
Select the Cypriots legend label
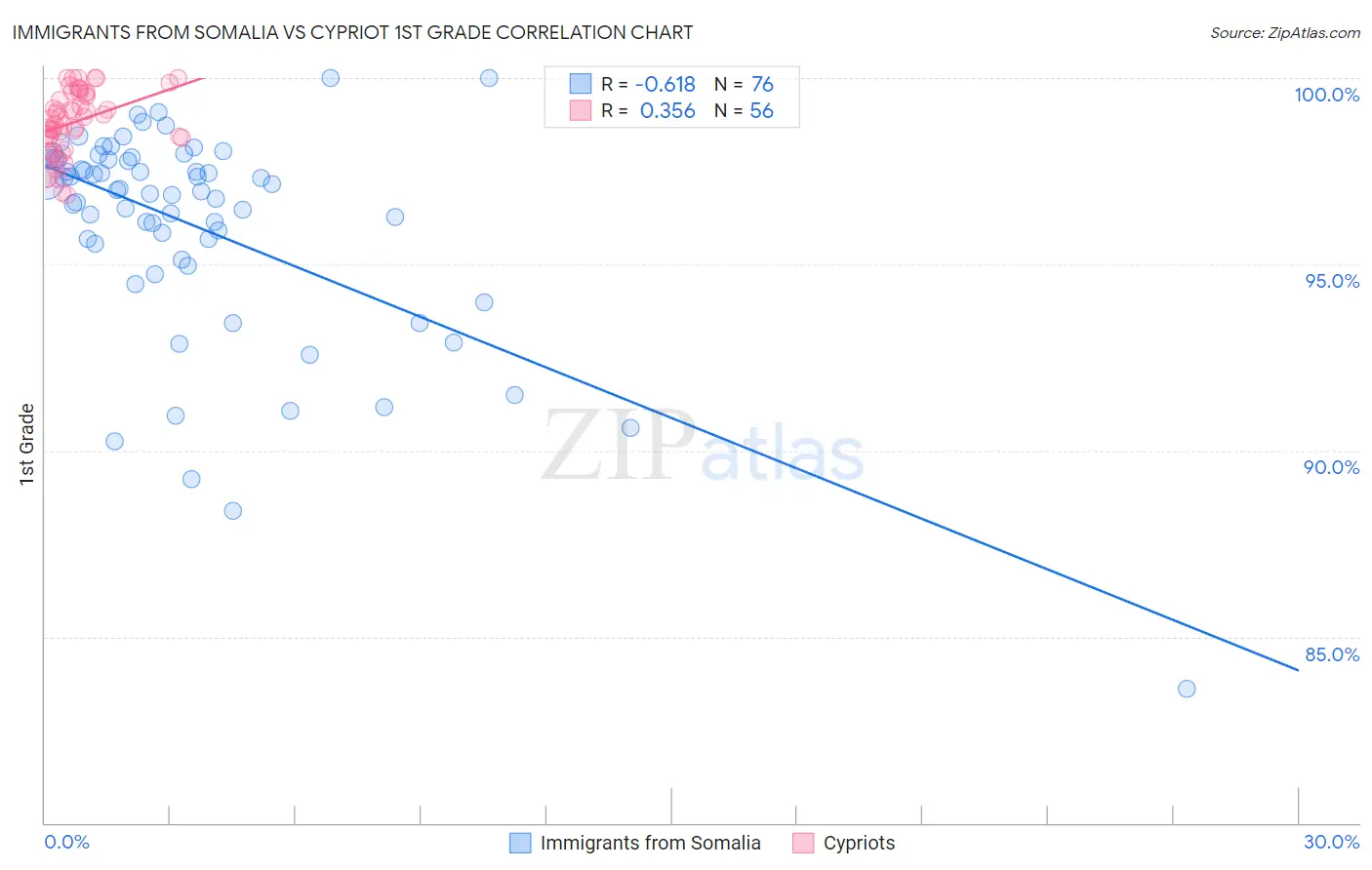click(x=859, y=843)
